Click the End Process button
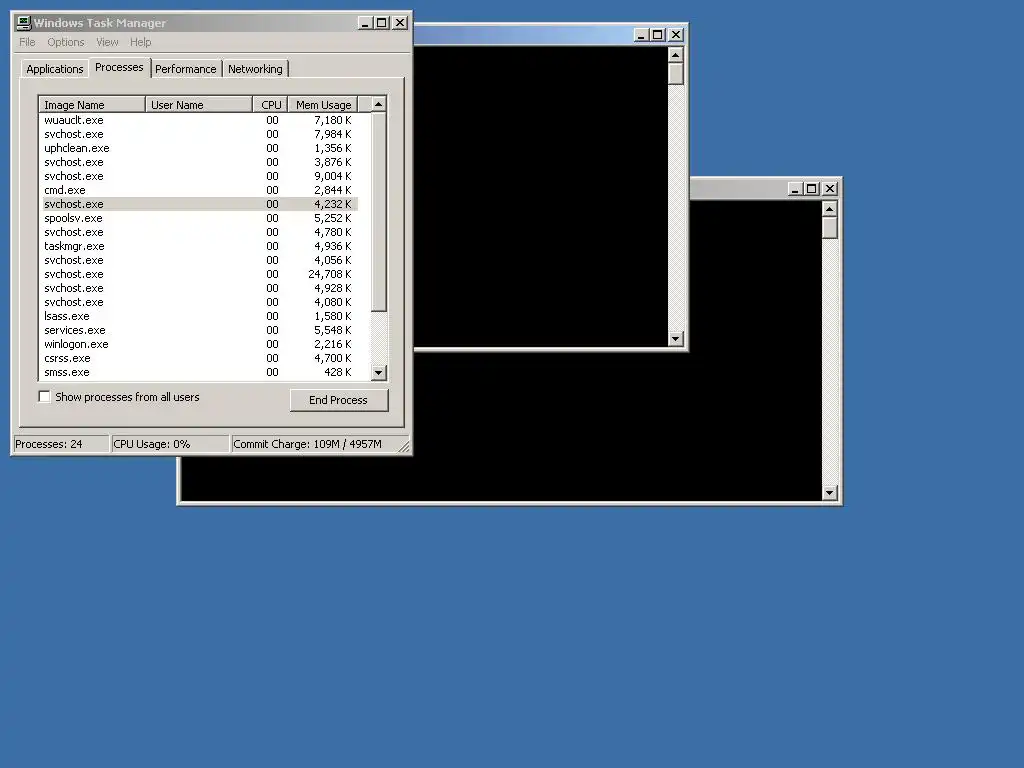Viewport: 1024px width, 768px height. (339, 400)
